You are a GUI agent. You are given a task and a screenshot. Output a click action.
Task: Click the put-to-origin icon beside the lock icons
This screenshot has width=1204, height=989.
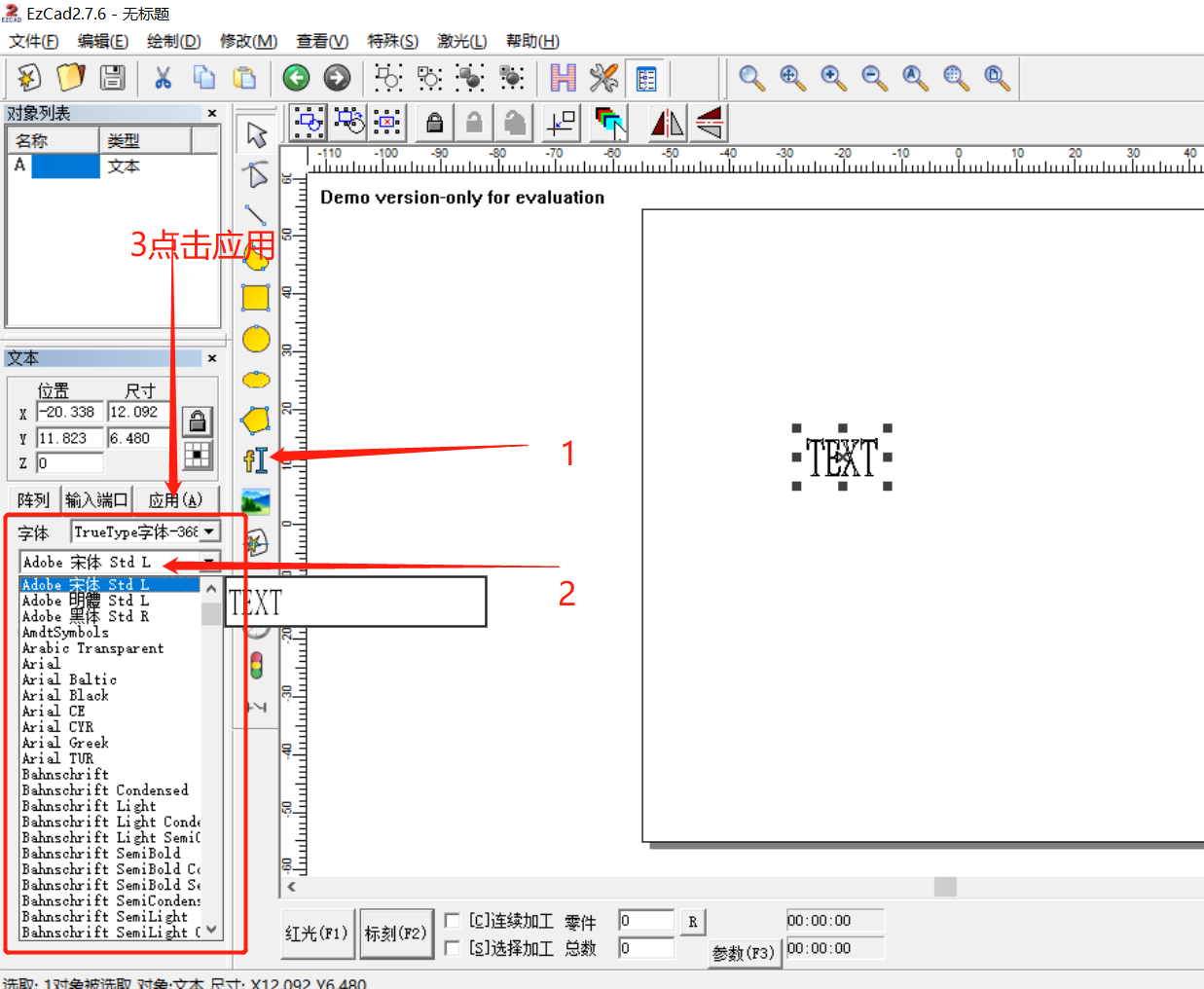click(563, 123)
